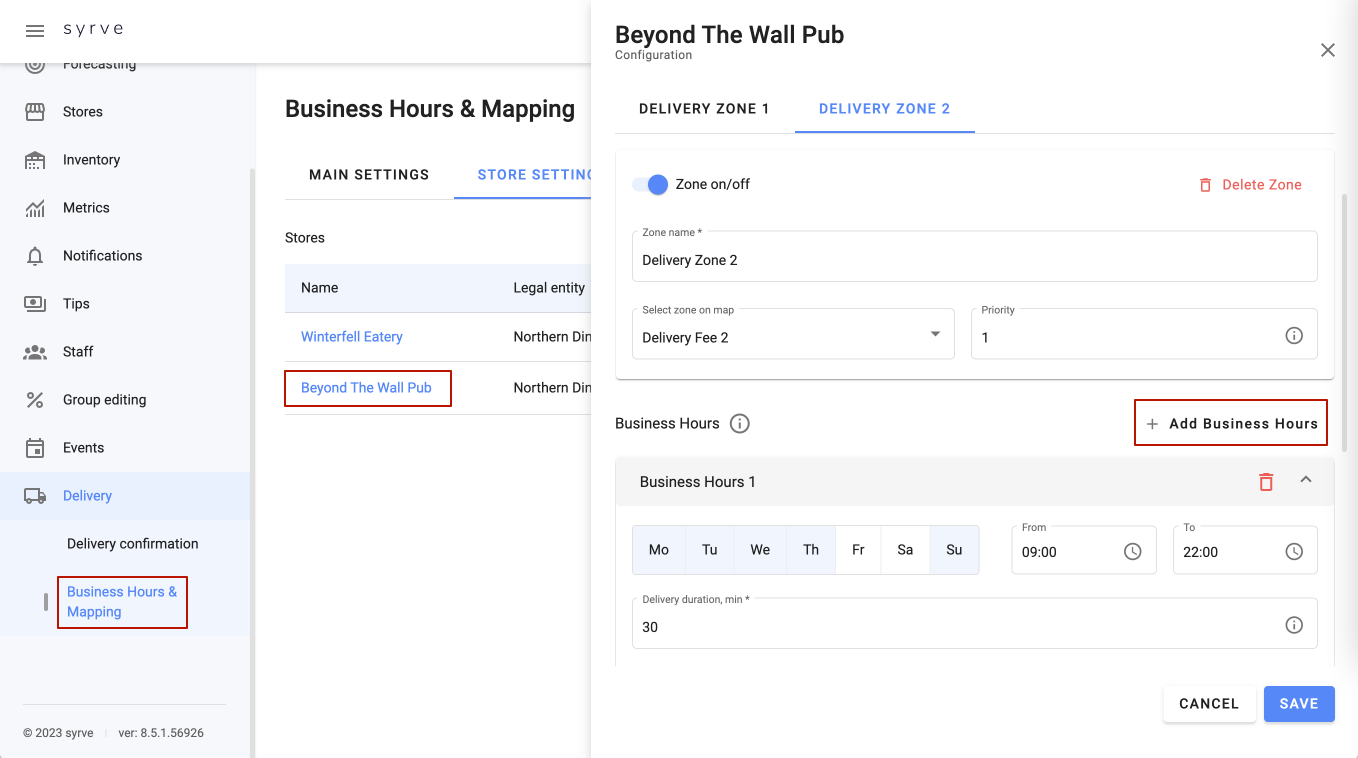Collapse the Business Hours 1 section
This screenshot has width=1358, height=758.
(1306, 481)
